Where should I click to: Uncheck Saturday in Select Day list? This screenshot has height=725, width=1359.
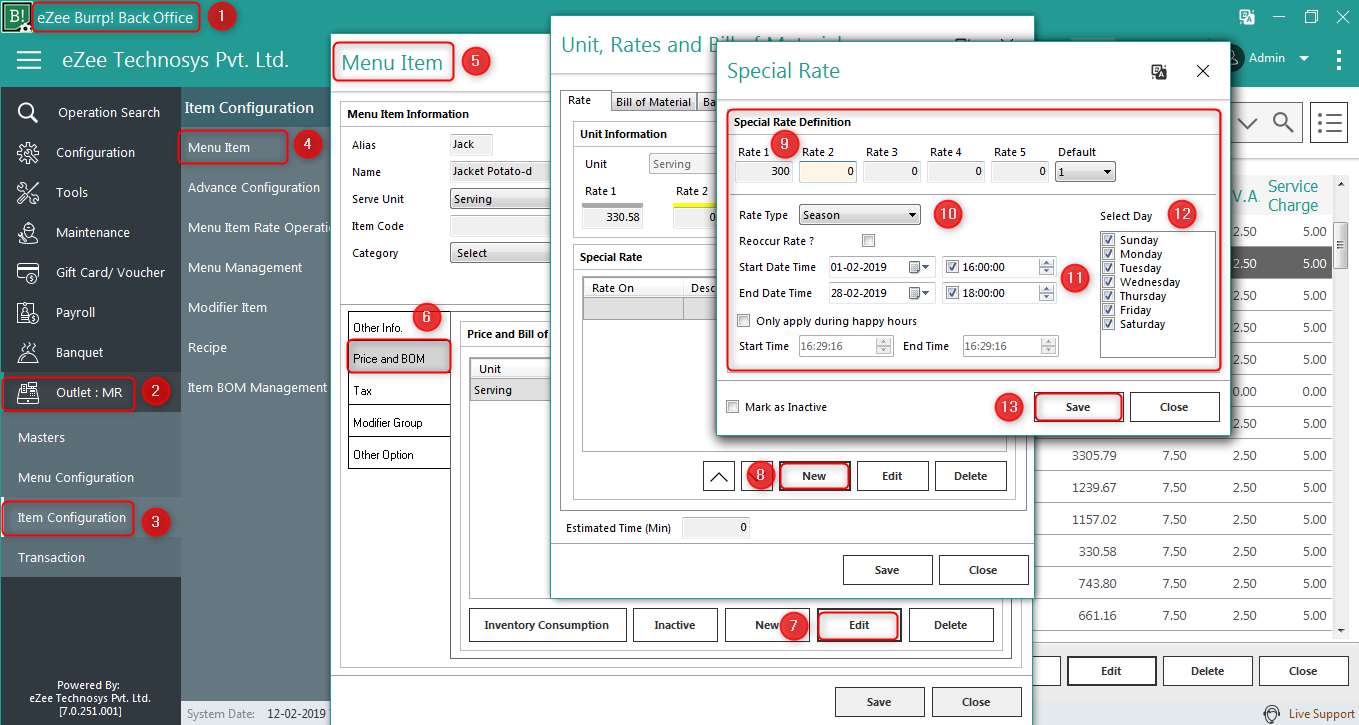pos(1109,324)
